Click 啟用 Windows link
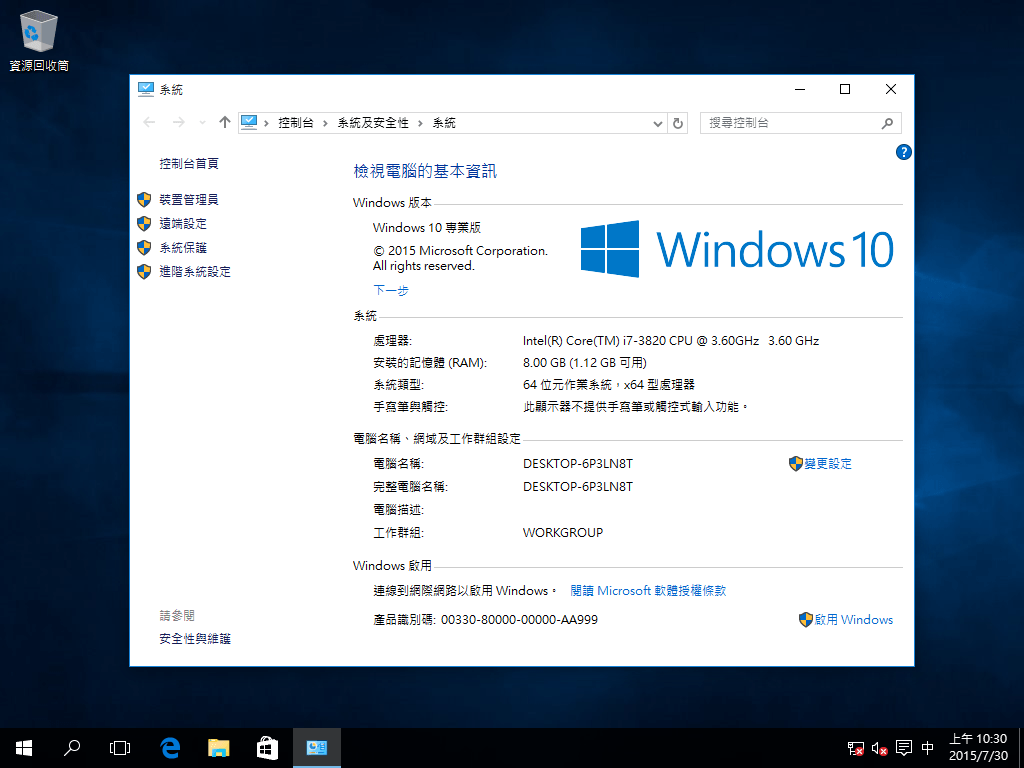This screenshot has height=768, width=1024. (x=854, y=620)
